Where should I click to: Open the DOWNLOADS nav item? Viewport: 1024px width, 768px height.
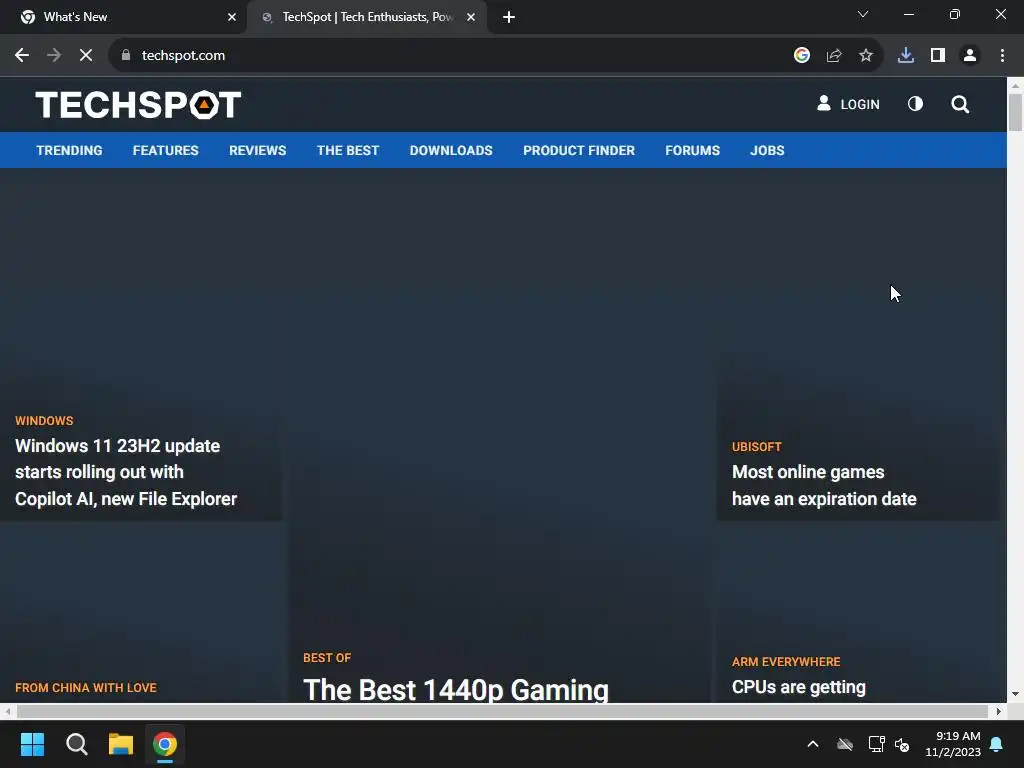(451, 150)
